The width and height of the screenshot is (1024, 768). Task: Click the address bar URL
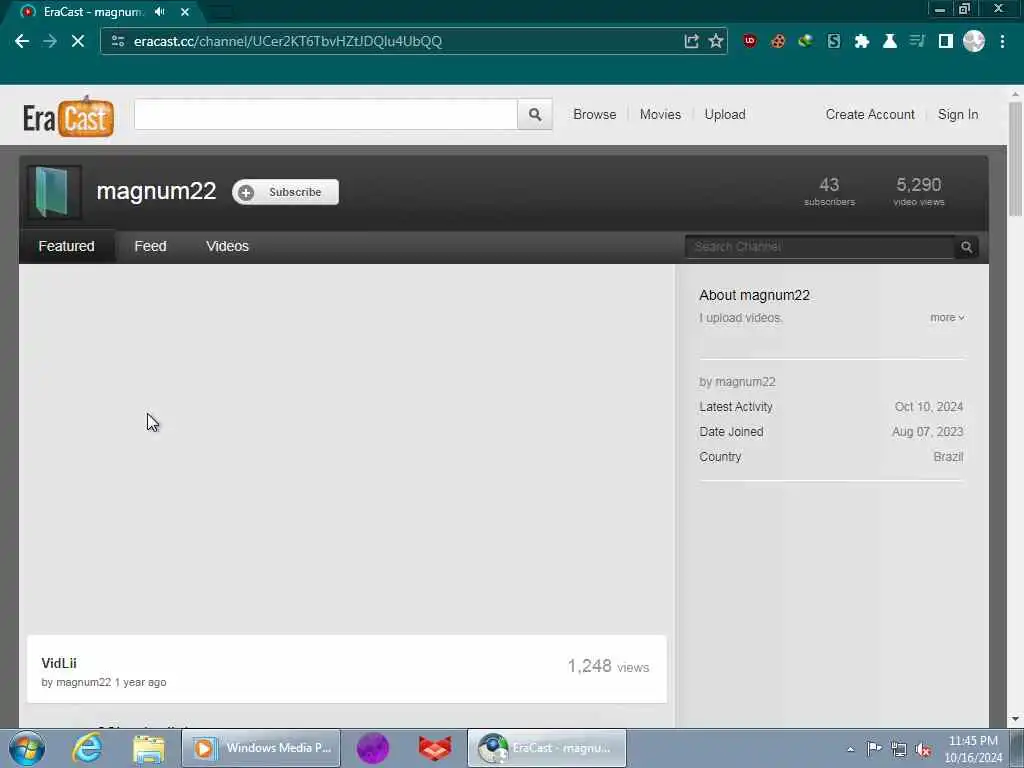pos(288,41)
